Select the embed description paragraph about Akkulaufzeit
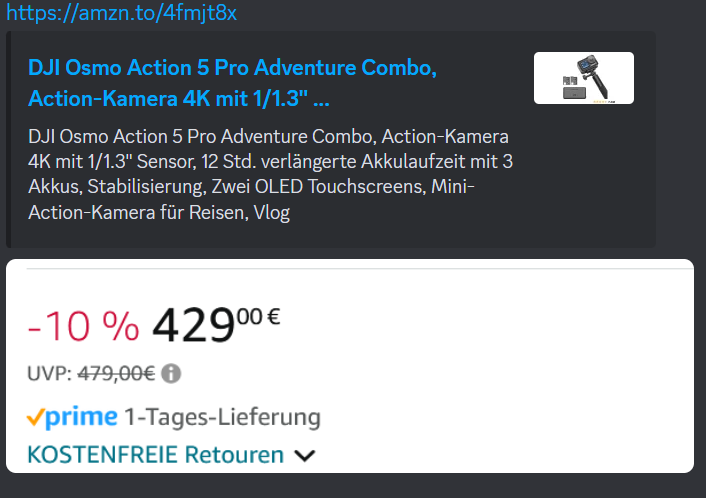 click(270, 174)
